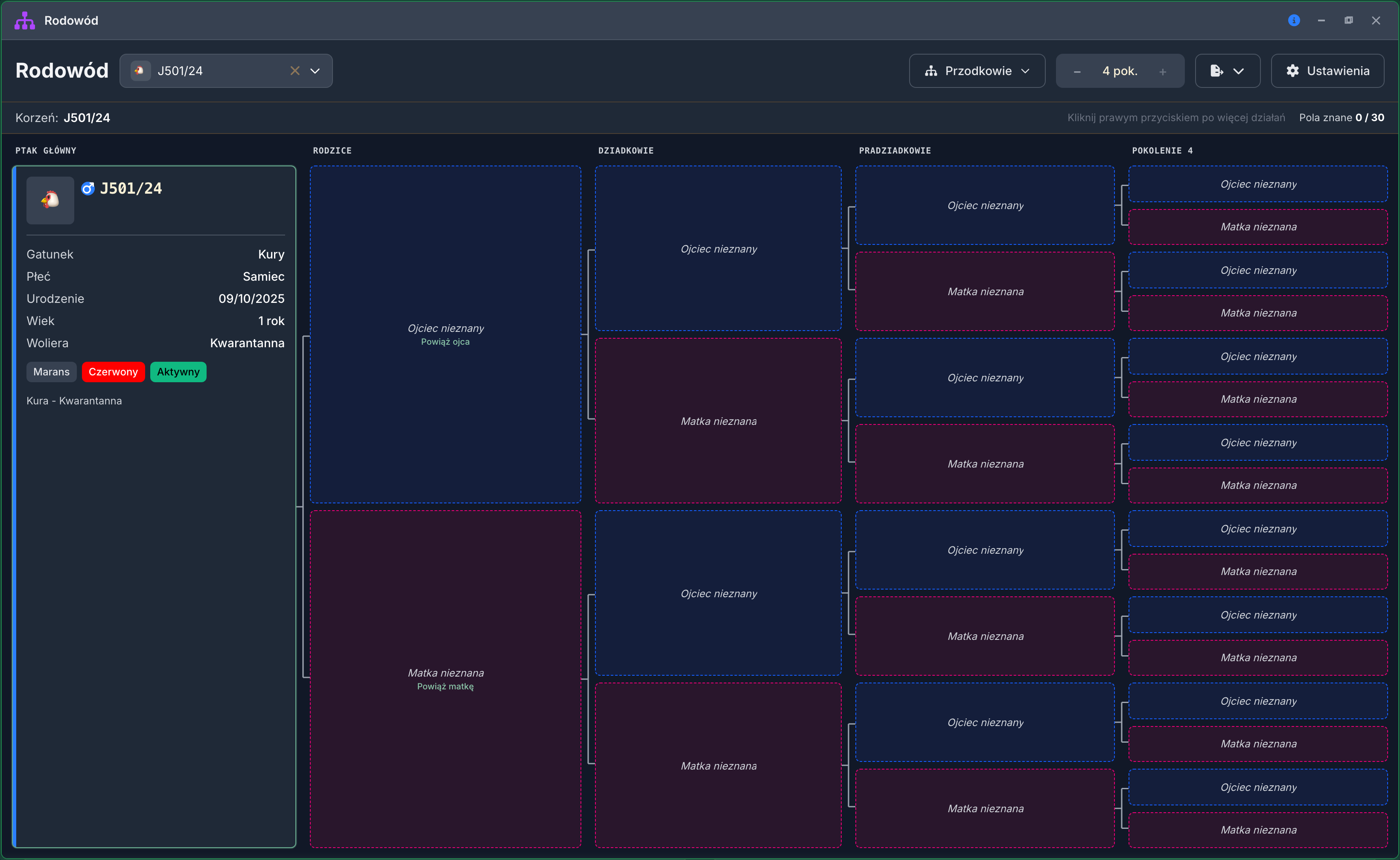Select bottom Matka nieznana box in Pokolenie 4
The image size is (1400, 860).
(1258, 830)
